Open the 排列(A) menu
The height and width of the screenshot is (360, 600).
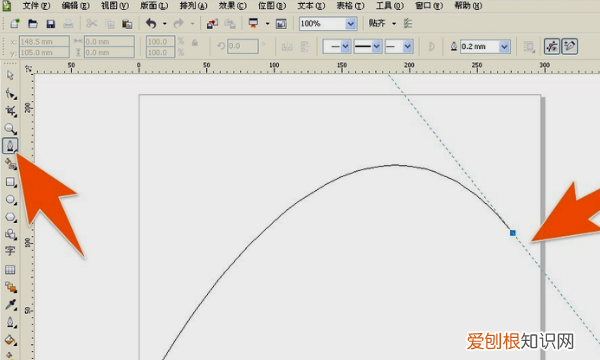[x=194, y=6]
